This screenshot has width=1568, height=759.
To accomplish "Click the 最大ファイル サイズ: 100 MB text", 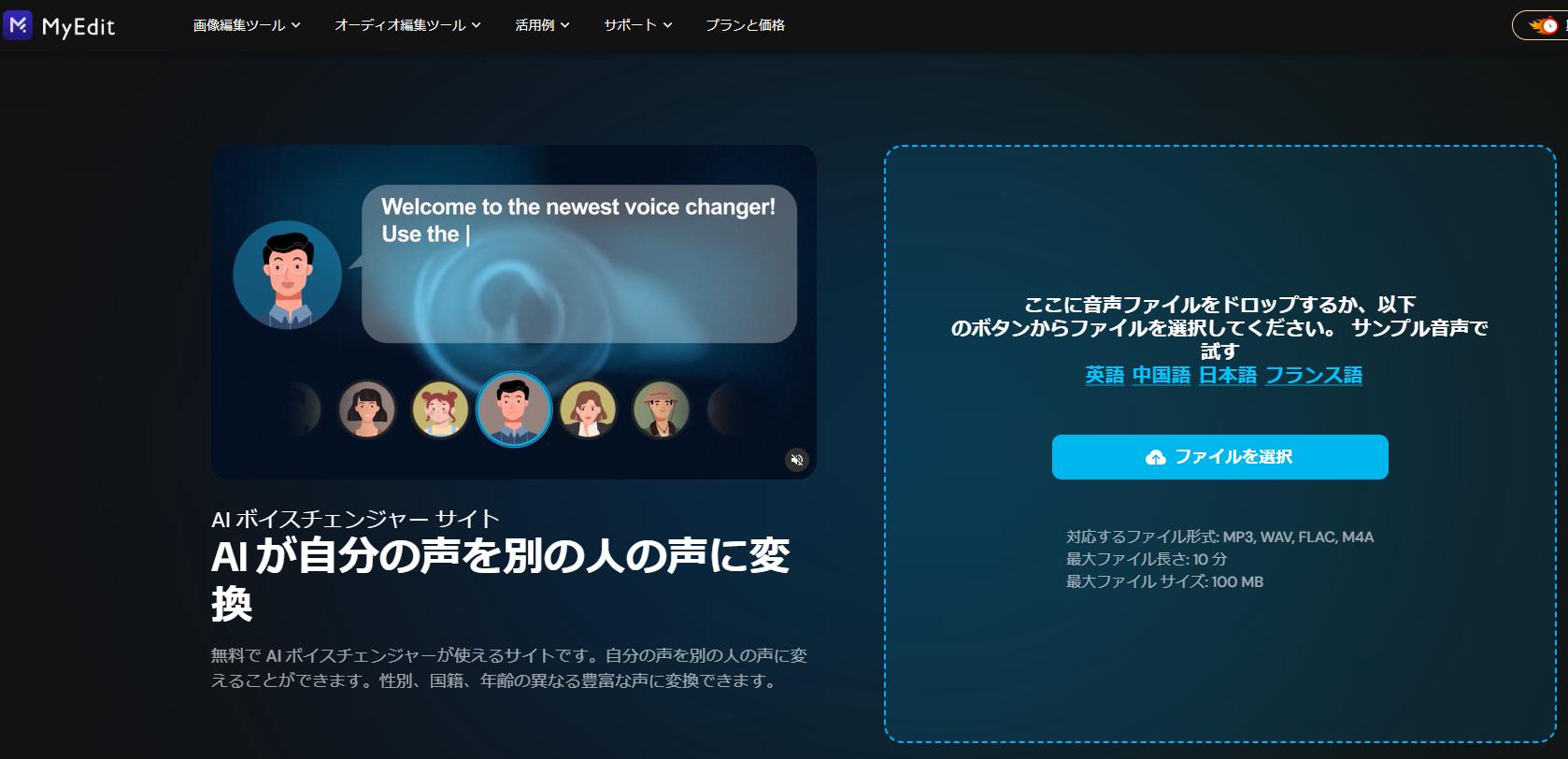I will point(1164,581).
